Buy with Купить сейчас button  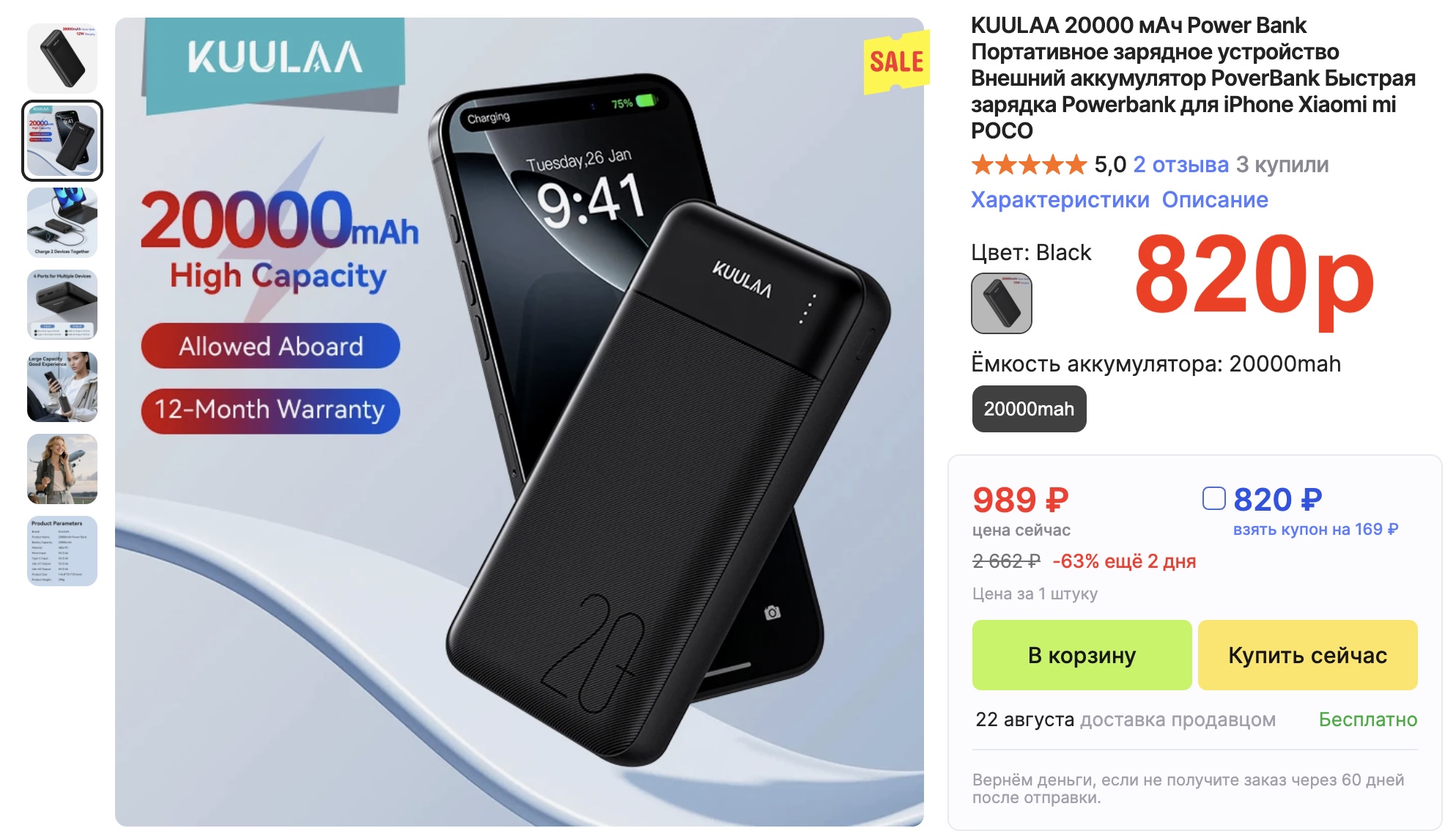click(1307, 655)
